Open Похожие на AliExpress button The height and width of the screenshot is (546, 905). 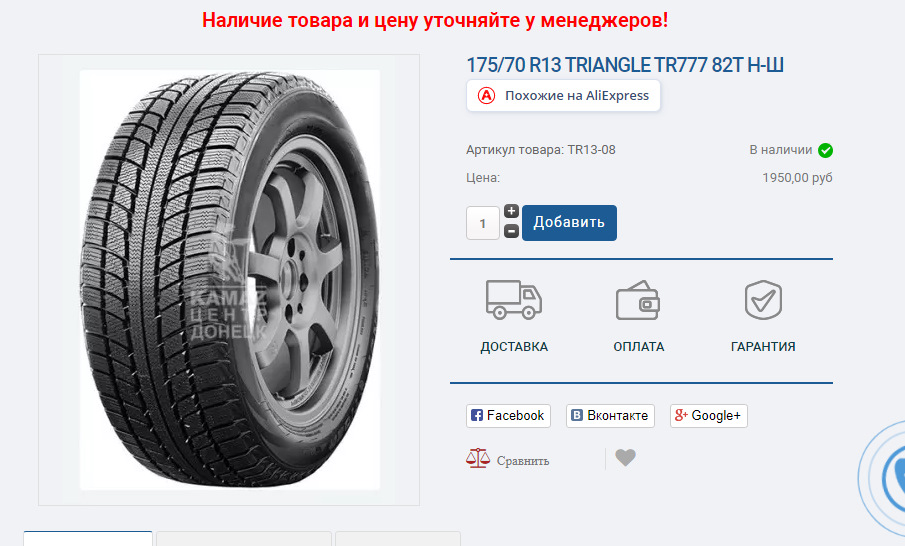pos(563,96)
